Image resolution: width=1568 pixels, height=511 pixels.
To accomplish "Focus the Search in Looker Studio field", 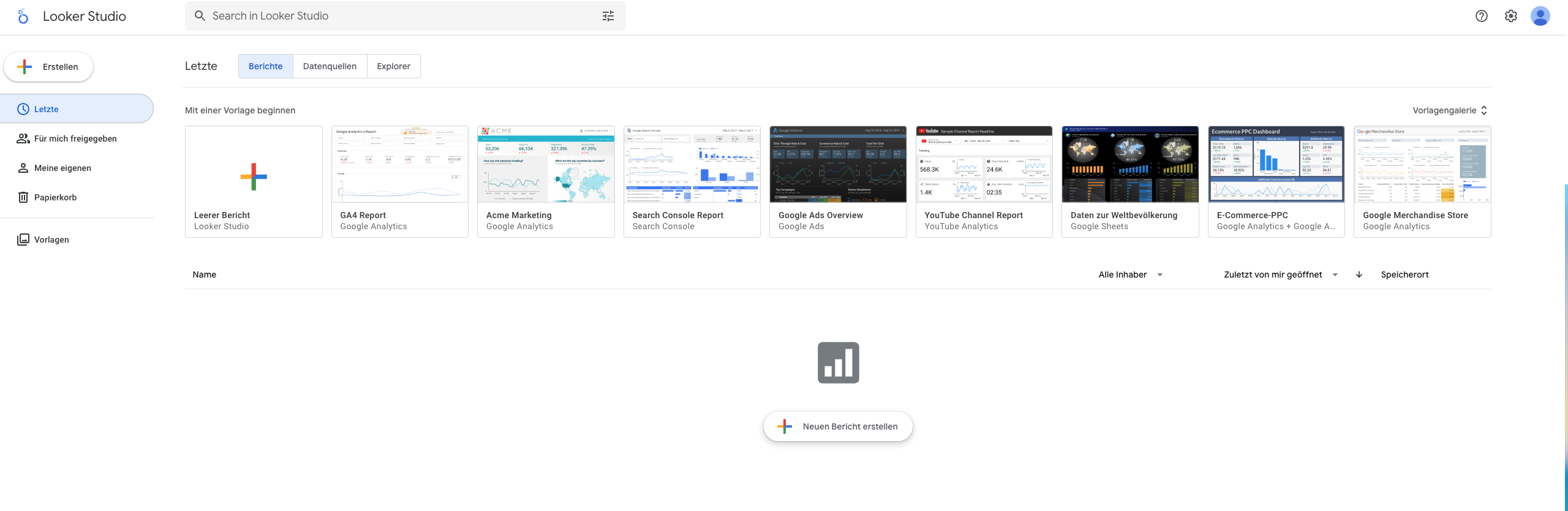I will (x=405, y=16).
